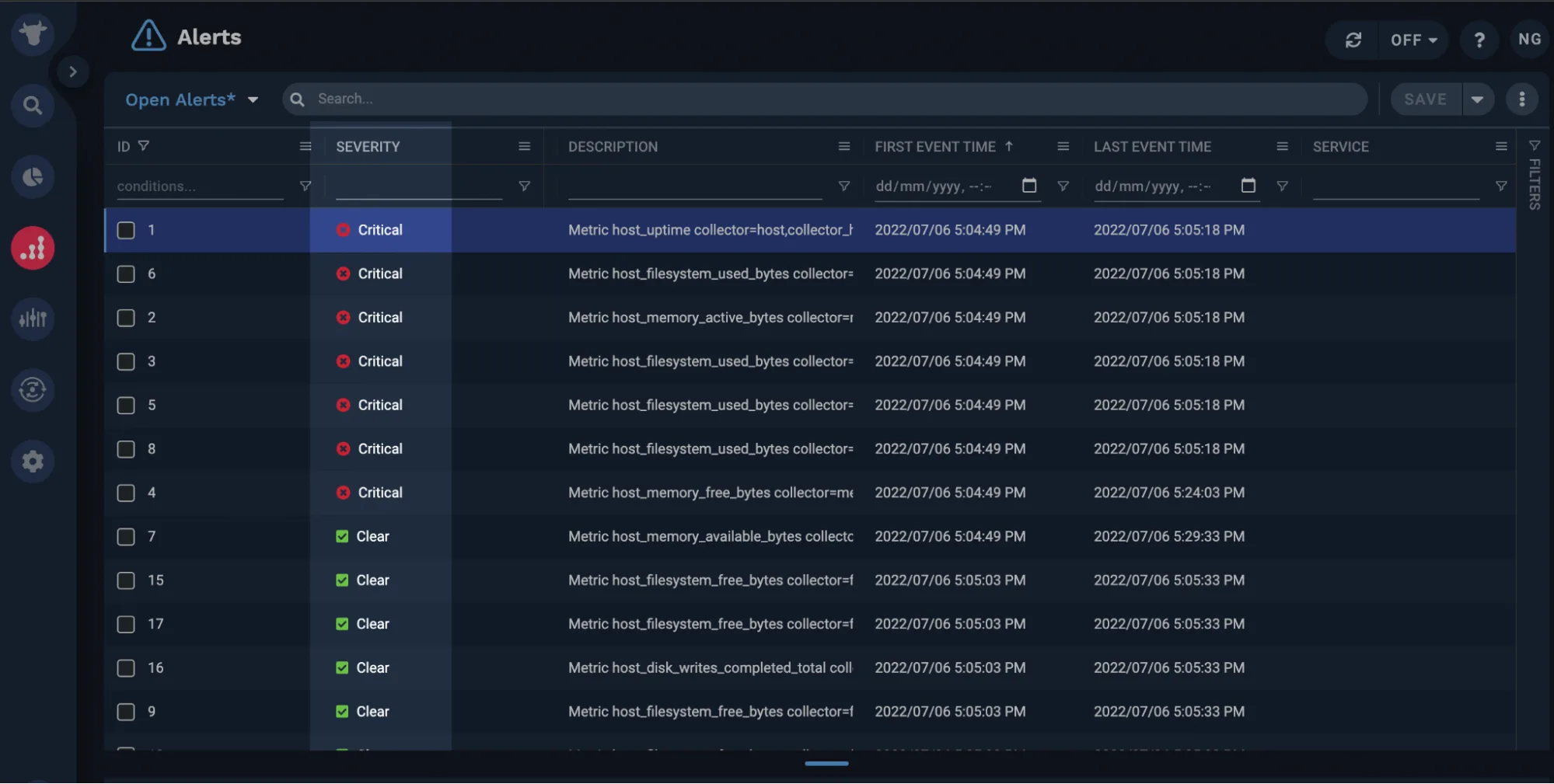Open the DESCRIPTION column menu icon
This screenshot has height=784, width=1554.
[x=844, y=146]
